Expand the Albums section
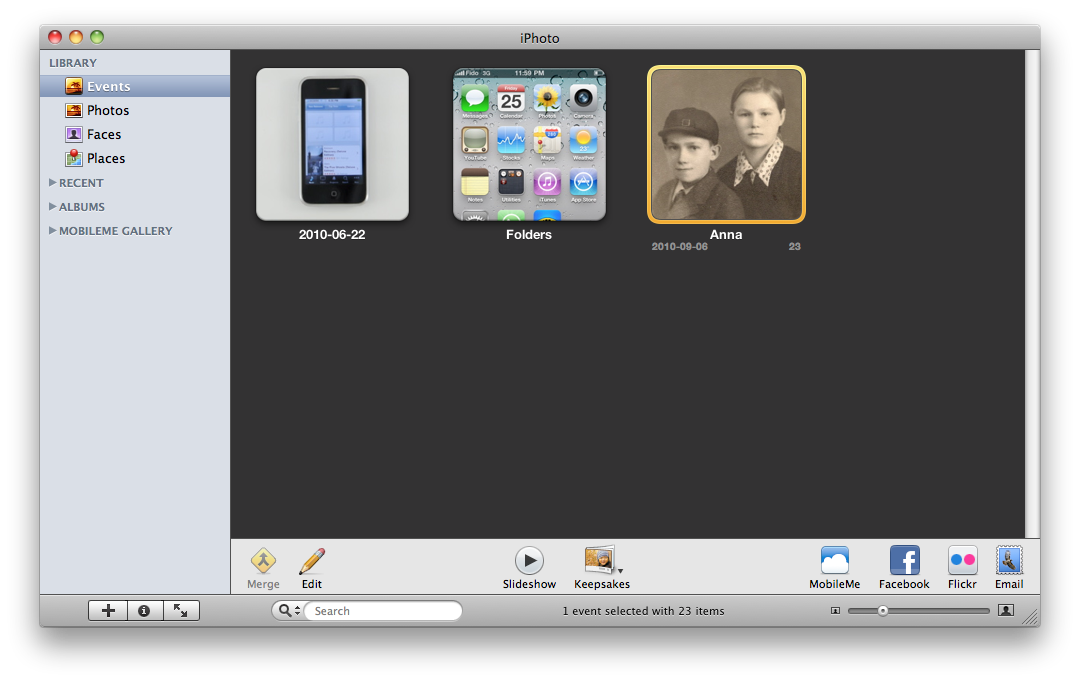Image resolution: width=1080 pixels, height=682 pixels. (x=53, y=207)
